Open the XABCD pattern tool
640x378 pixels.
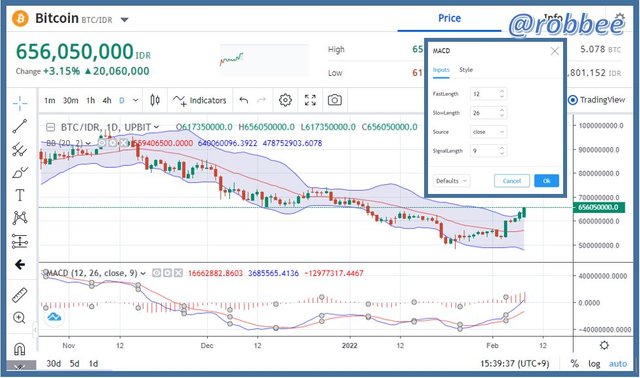19,218
